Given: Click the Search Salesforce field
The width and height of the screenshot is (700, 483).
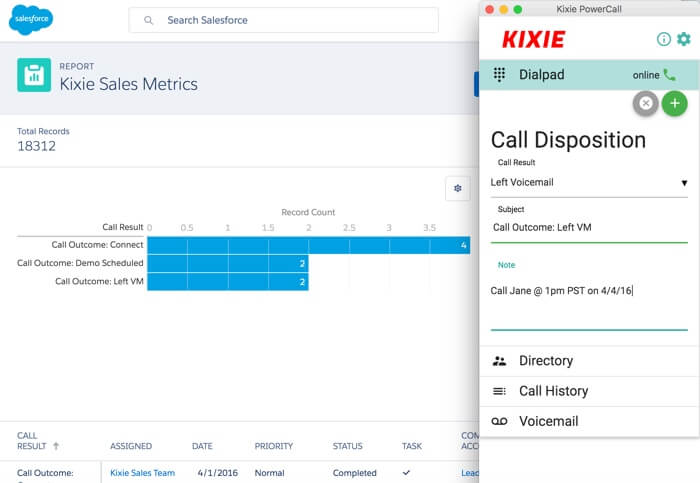Looking at the screenshot, I should click(283, 20).
